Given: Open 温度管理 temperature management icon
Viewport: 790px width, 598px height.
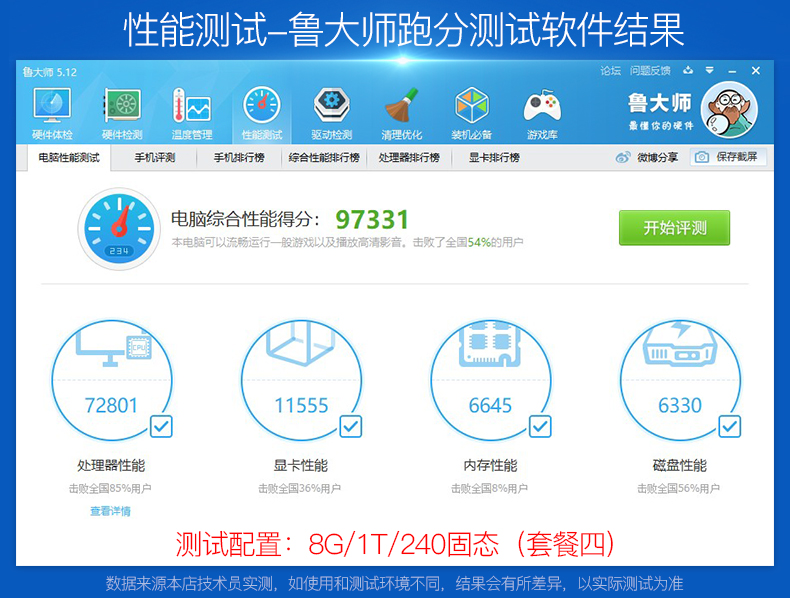Looking at the screenshot, I should (x=191, y=106).
